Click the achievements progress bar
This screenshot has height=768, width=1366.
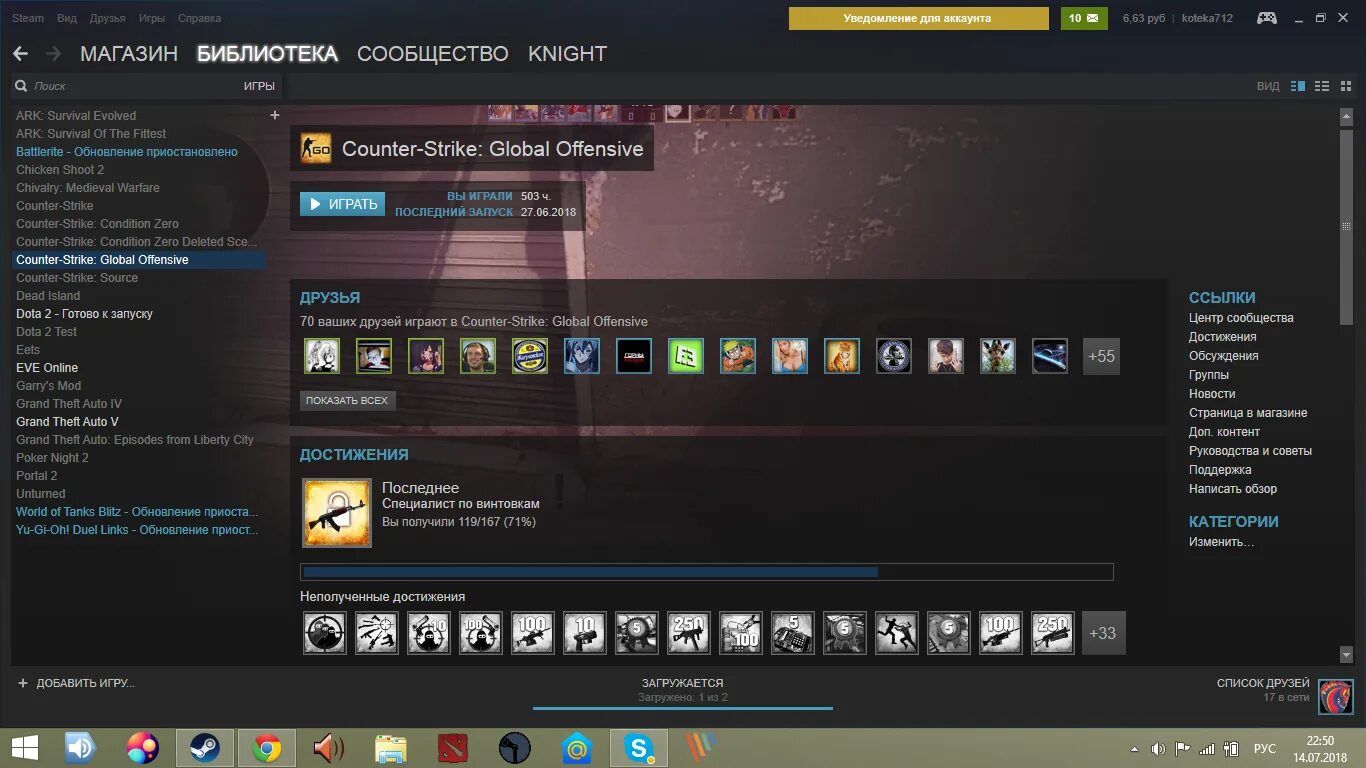(707, 572)
